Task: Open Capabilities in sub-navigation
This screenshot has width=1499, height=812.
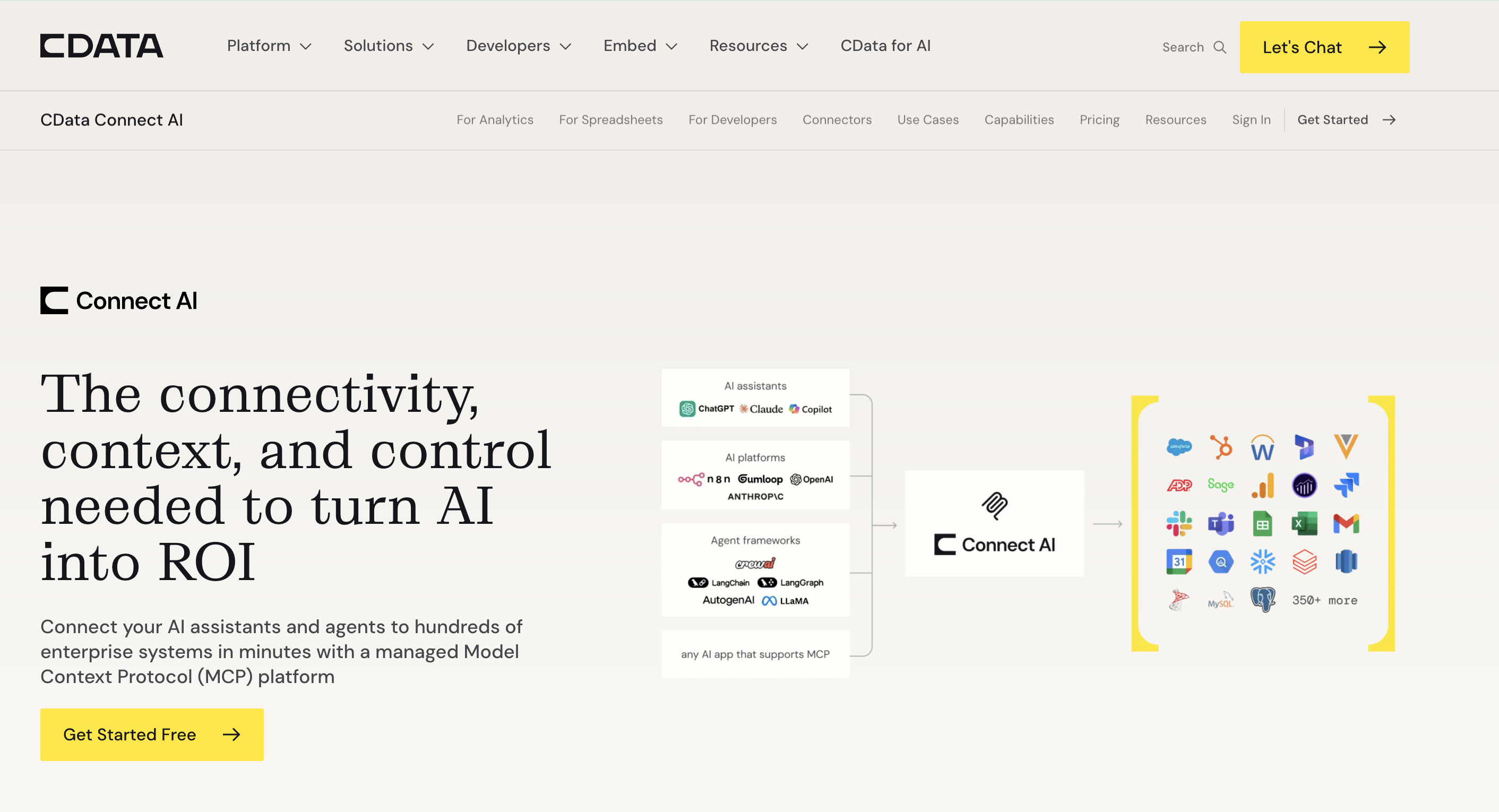Action: (x=1019, y=120)
